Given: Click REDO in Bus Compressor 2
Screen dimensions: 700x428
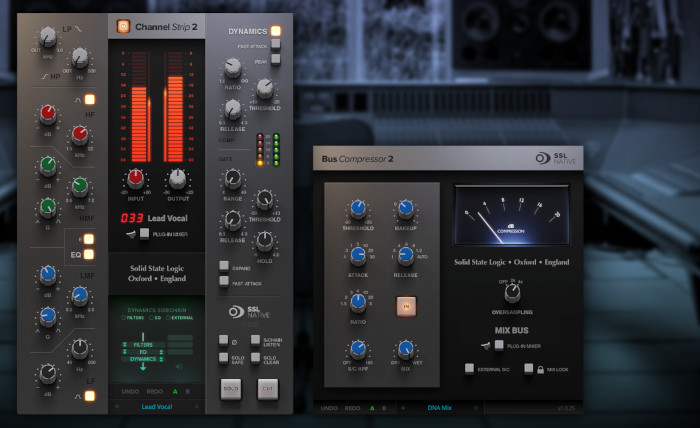Looking at the screenshot, I should click(x=352, y=408).
